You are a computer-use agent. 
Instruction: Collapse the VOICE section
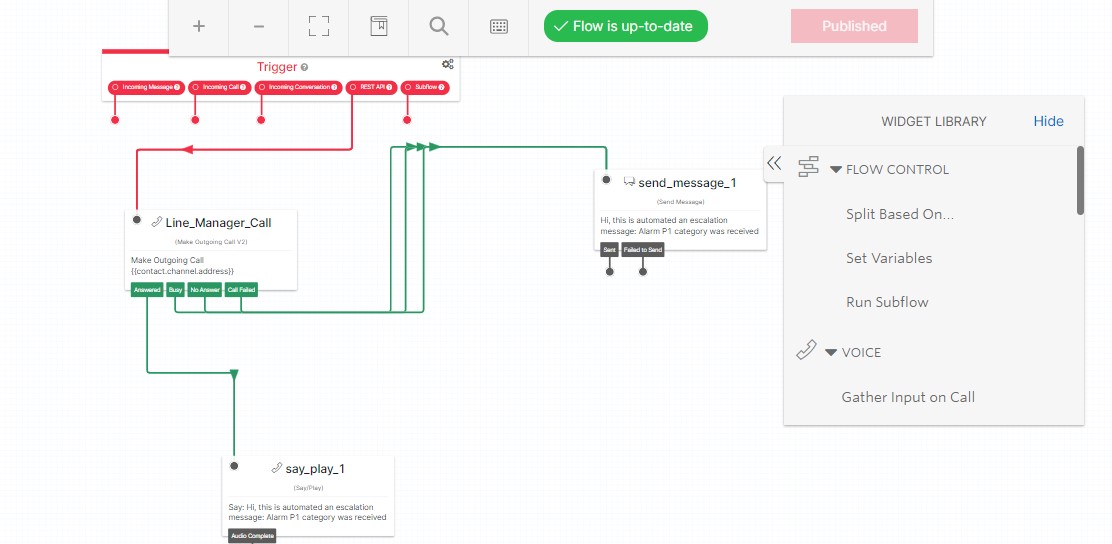[831, 353]
